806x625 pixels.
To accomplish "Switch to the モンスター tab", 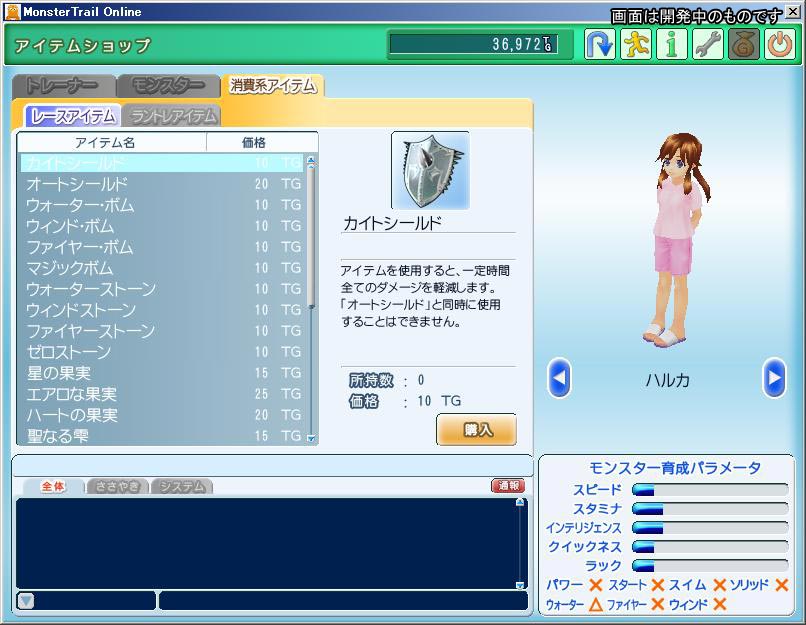I will [x=169, y=85].
